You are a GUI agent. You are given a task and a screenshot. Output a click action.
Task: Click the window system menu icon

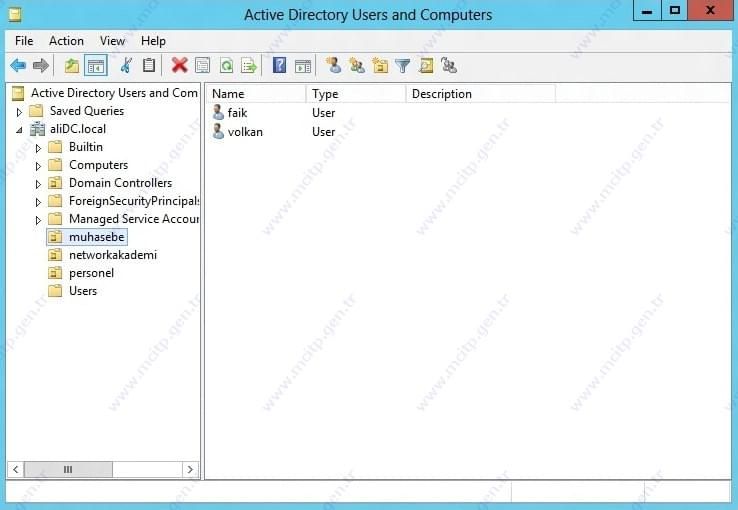pos(15,15)
